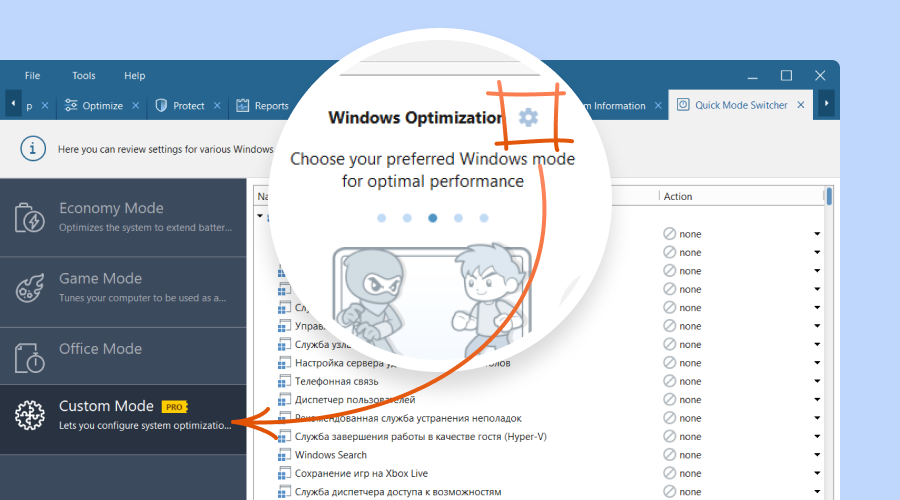Click the Xbox Live save service icon

pyautogui.click(x=284, y=474)
